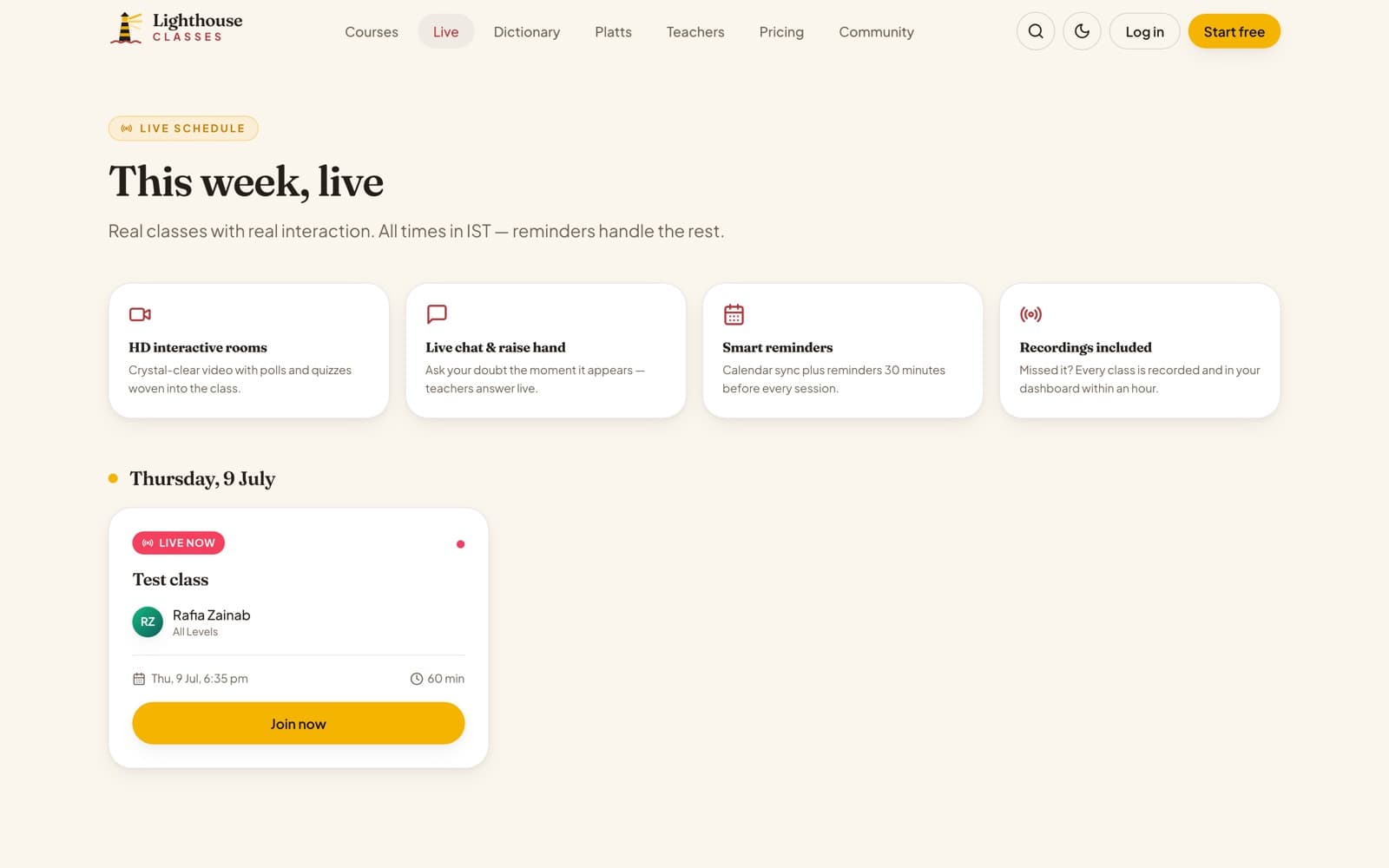Viewport: 1389px width, 868px height.
Task: Click the Thursday, 9 July heading
Action: coord(202,478)
